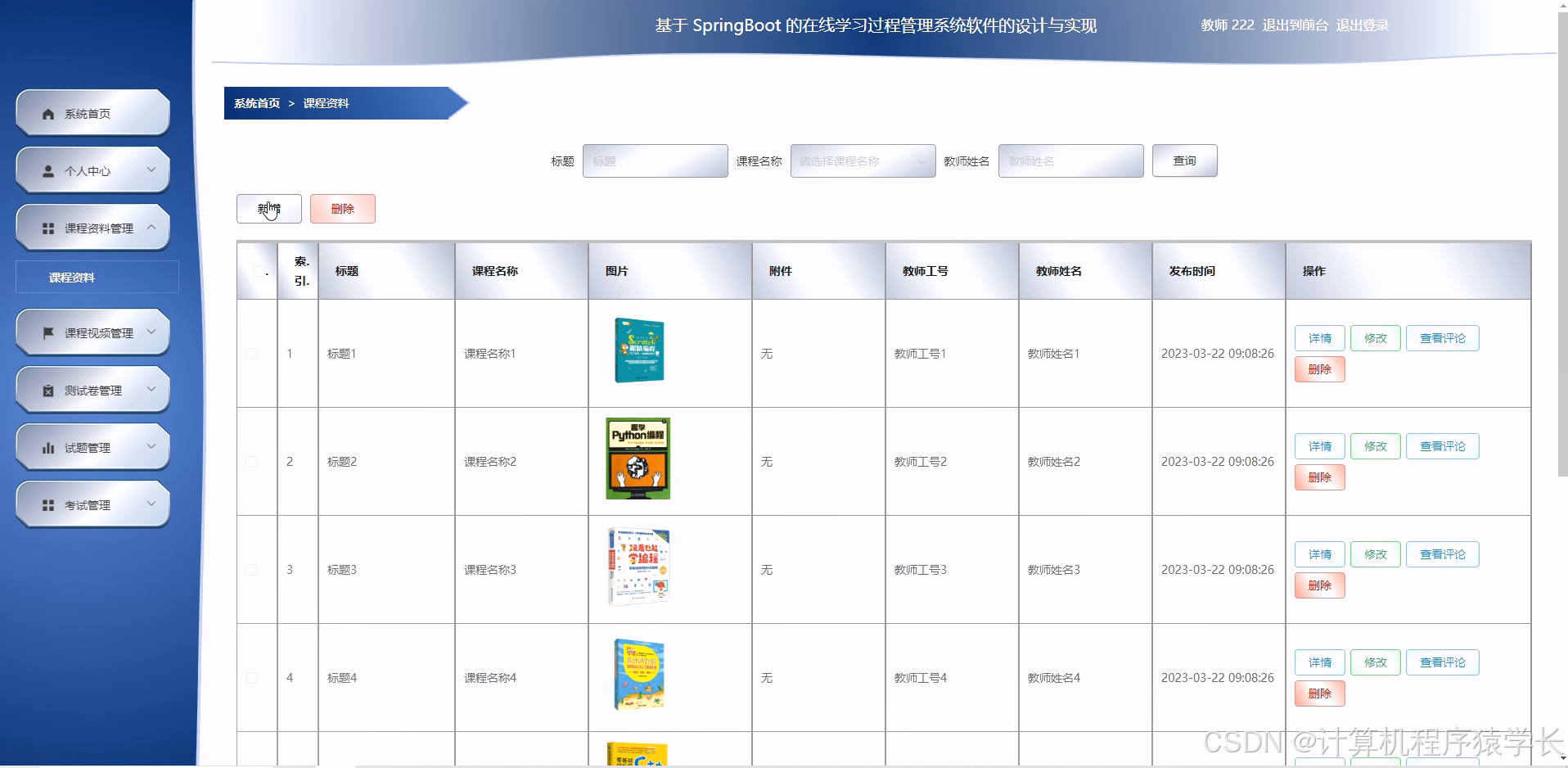The height and width of the screenshot is (768, 1568).
Task: Select the checkbox on row 标题3
Action: click(251, 570)
